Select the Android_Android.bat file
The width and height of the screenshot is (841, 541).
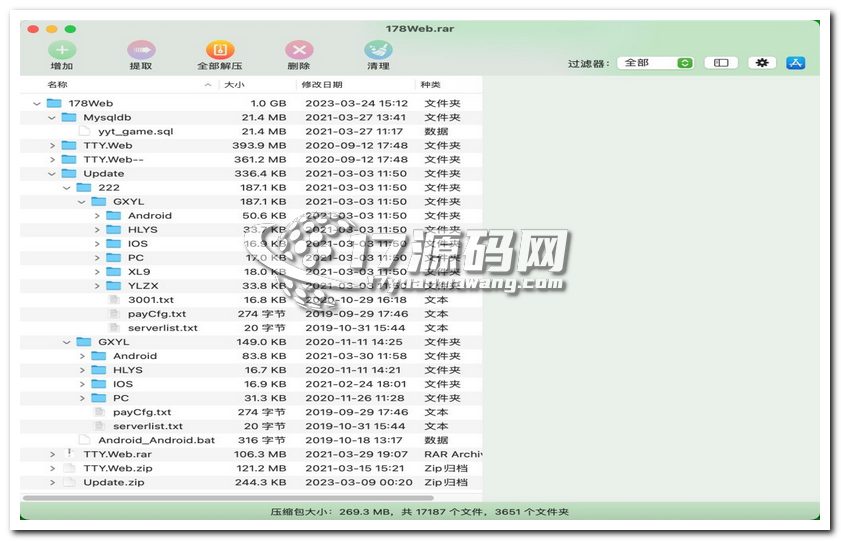(x=156, y=440)
